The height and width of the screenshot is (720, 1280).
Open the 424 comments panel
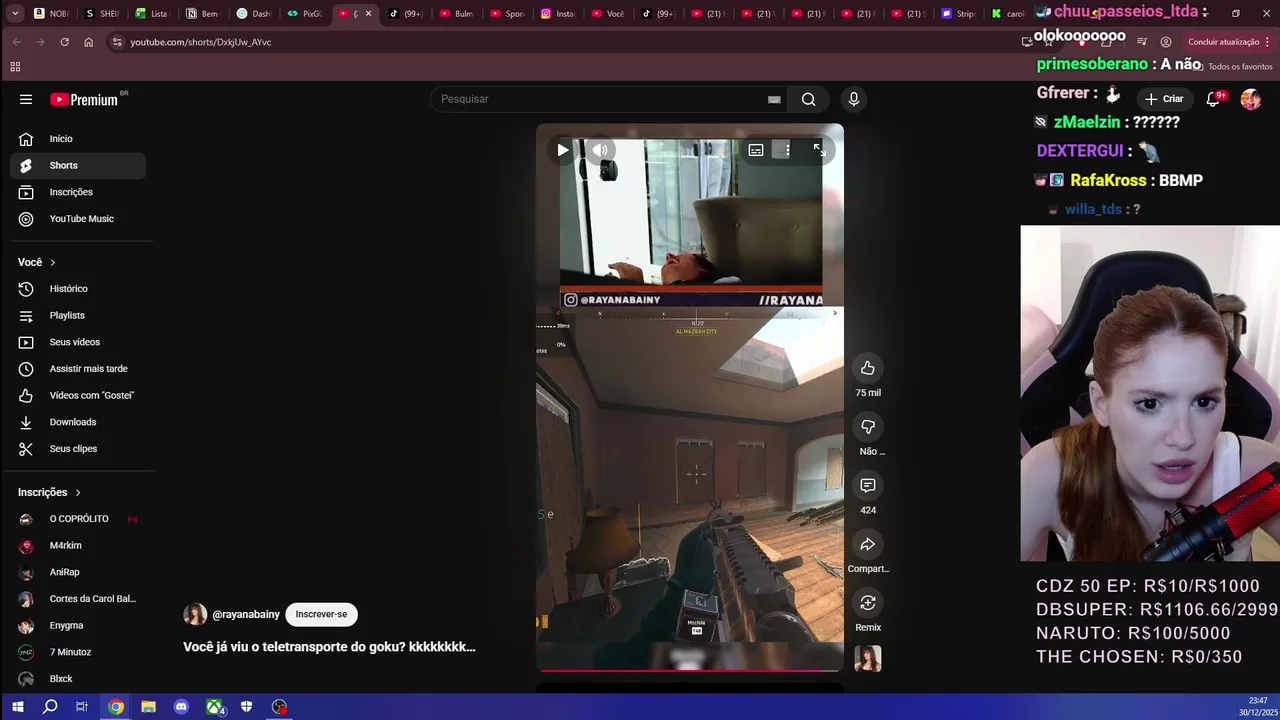pyautogui.click(x=868, y=486)
